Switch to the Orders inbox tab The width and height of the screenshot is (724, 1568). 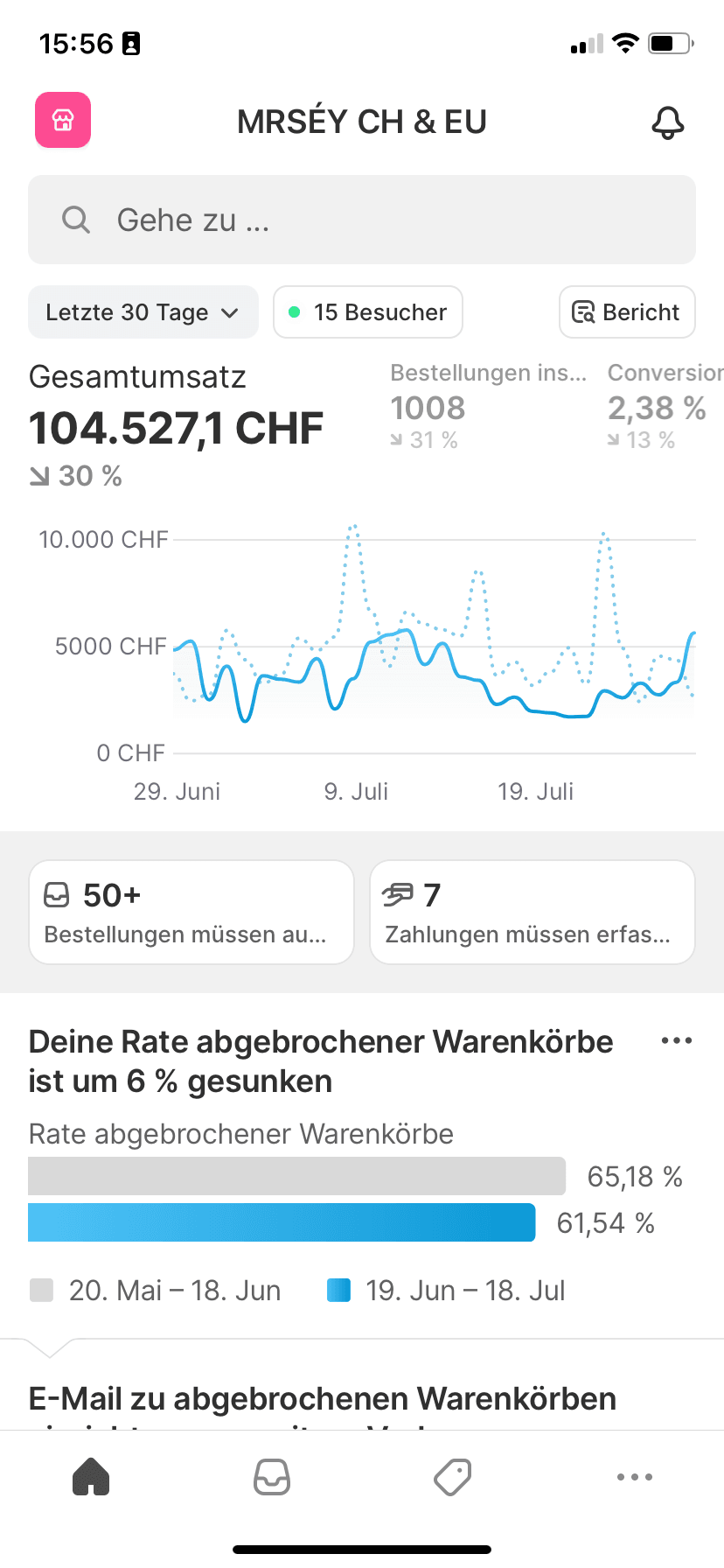[x=272, y=1477]
